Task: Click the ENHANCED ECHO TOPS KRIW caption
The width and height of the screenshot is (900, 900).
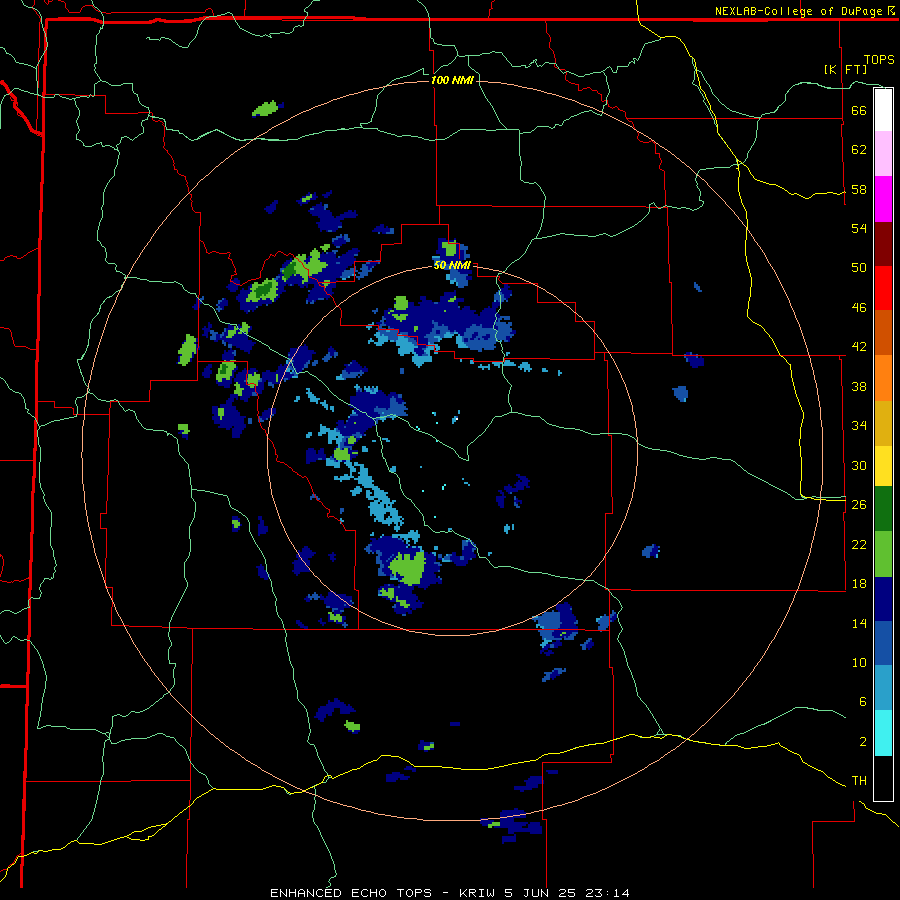Action: (x=450, y=893)
